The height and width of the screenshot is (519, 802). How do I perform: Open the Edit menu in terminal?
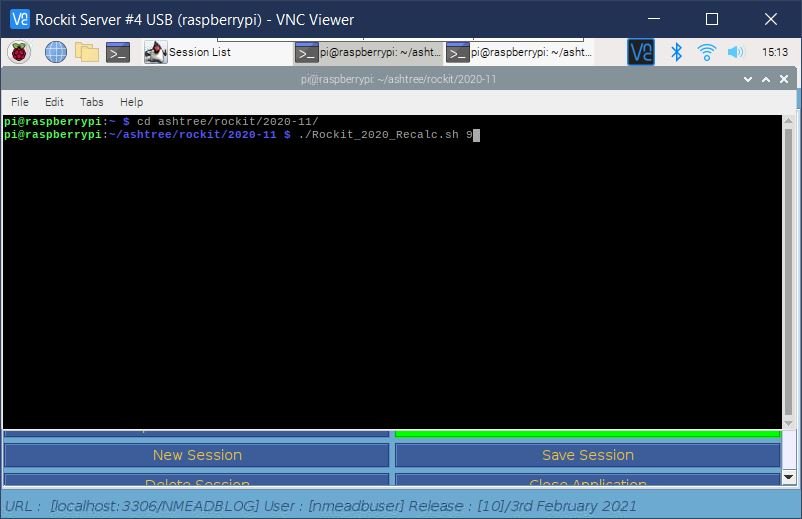pyautogui.click(x=54, y=102)
